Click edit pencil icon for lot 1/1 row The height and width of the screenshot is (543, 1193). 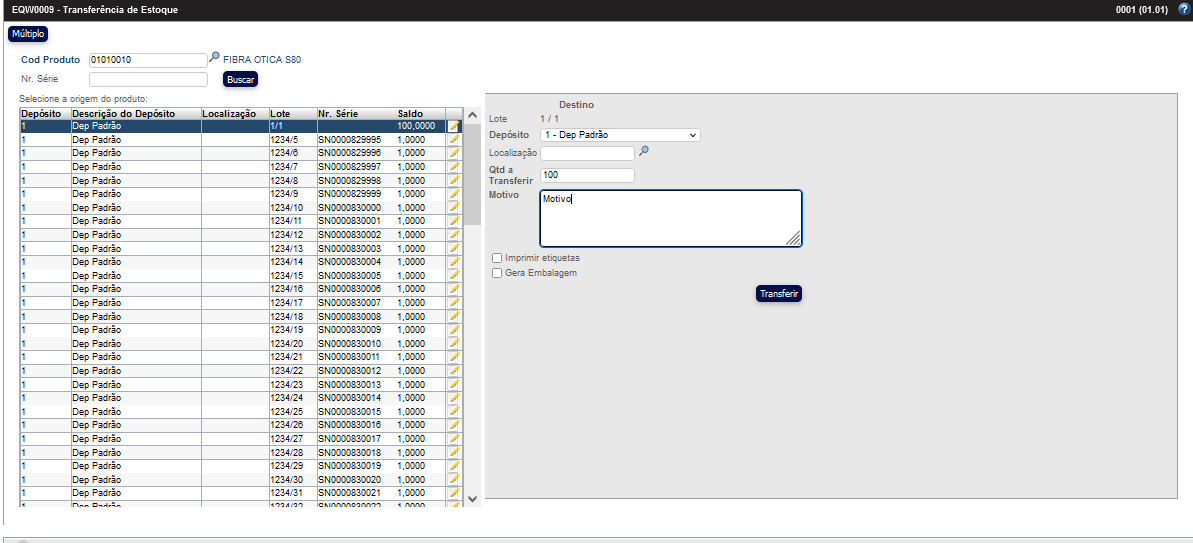[x=454, y=126]
